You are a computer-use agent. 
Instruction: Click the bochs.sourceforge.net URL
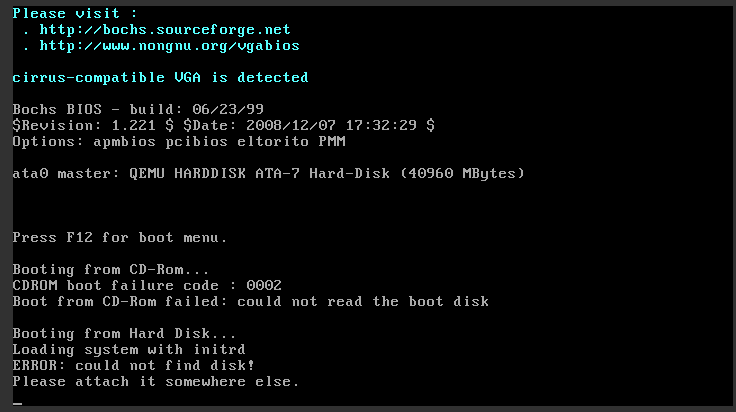pyautogui.click(x=160, y=30)
